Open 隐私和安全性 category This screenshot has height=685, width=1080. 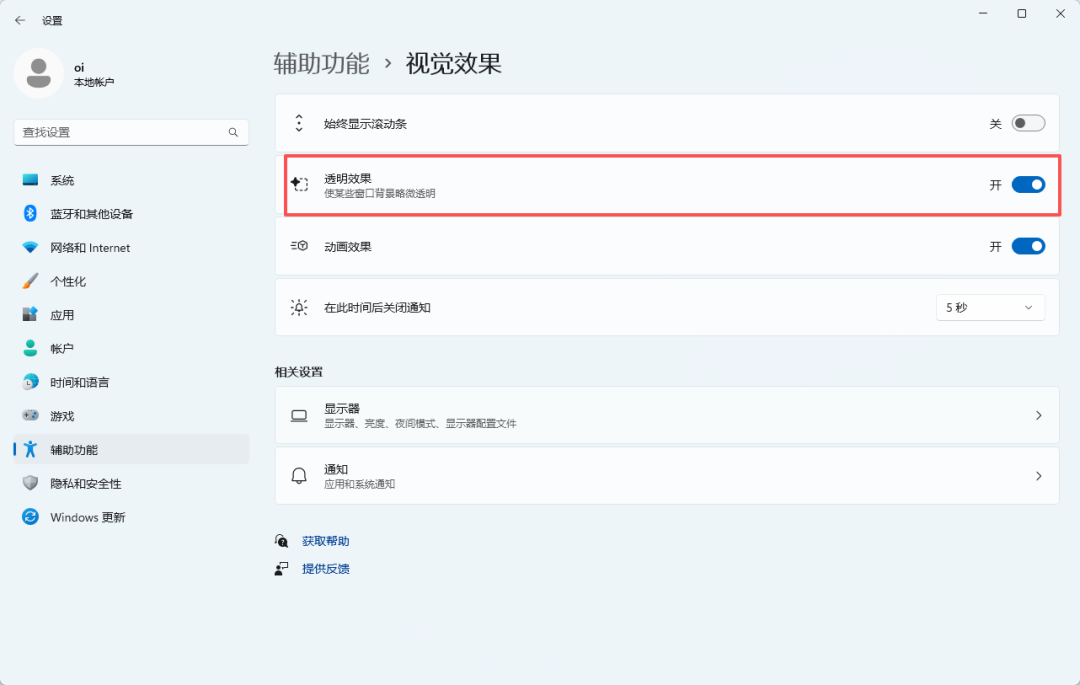pyautogui.click(x=131, y=483)
